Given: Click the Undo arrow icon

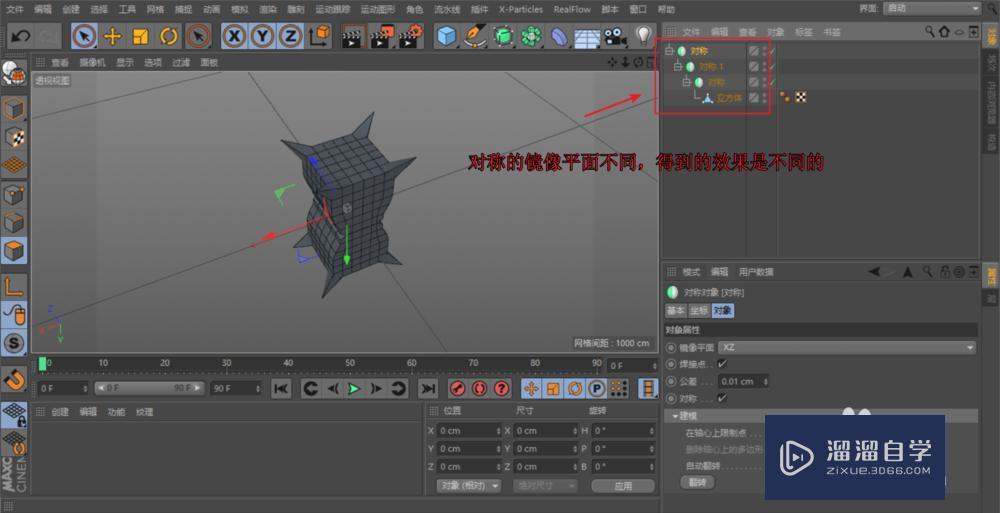Looking at the screenshot, I should (x=20, y=36).
